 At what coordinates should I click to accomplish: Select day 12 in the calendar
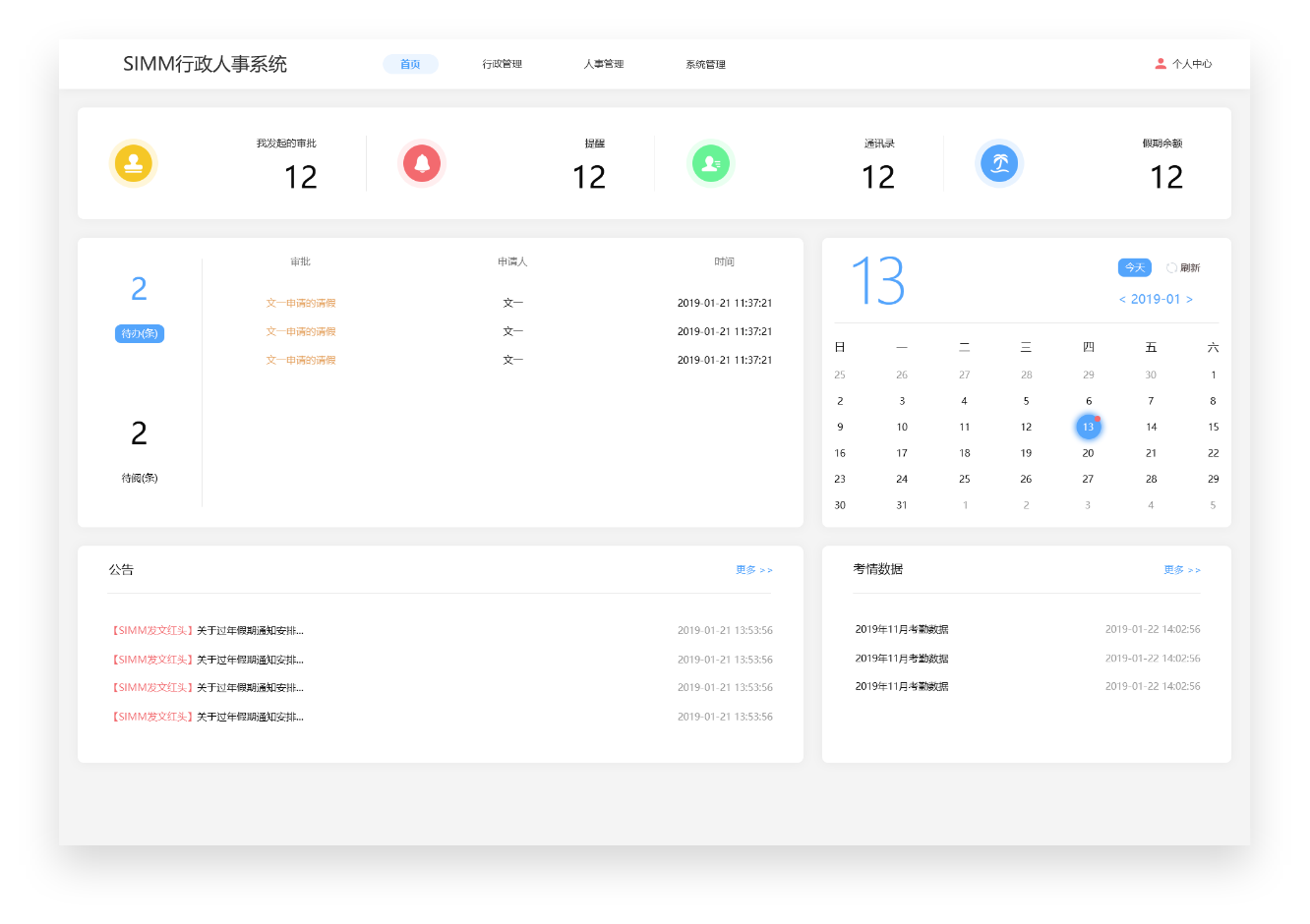[1026, 427]
